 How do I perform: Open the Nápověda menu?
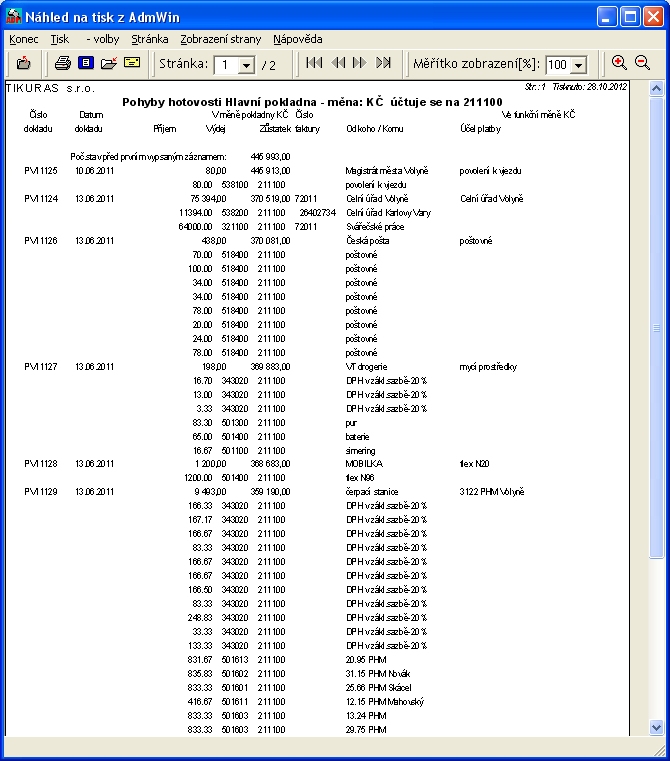pos(298,39)
